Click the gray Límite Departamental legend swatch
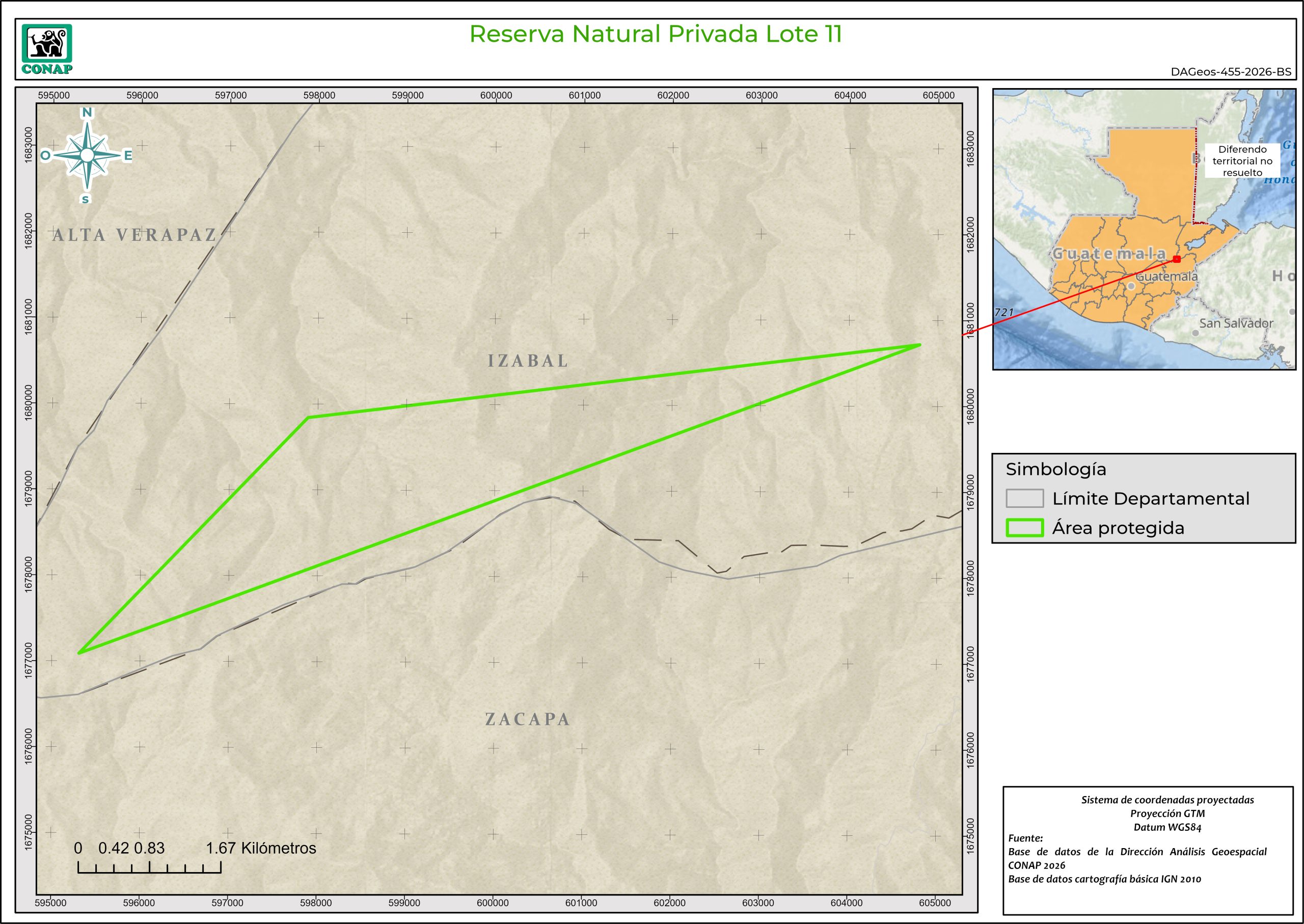 pos(1025,498)
